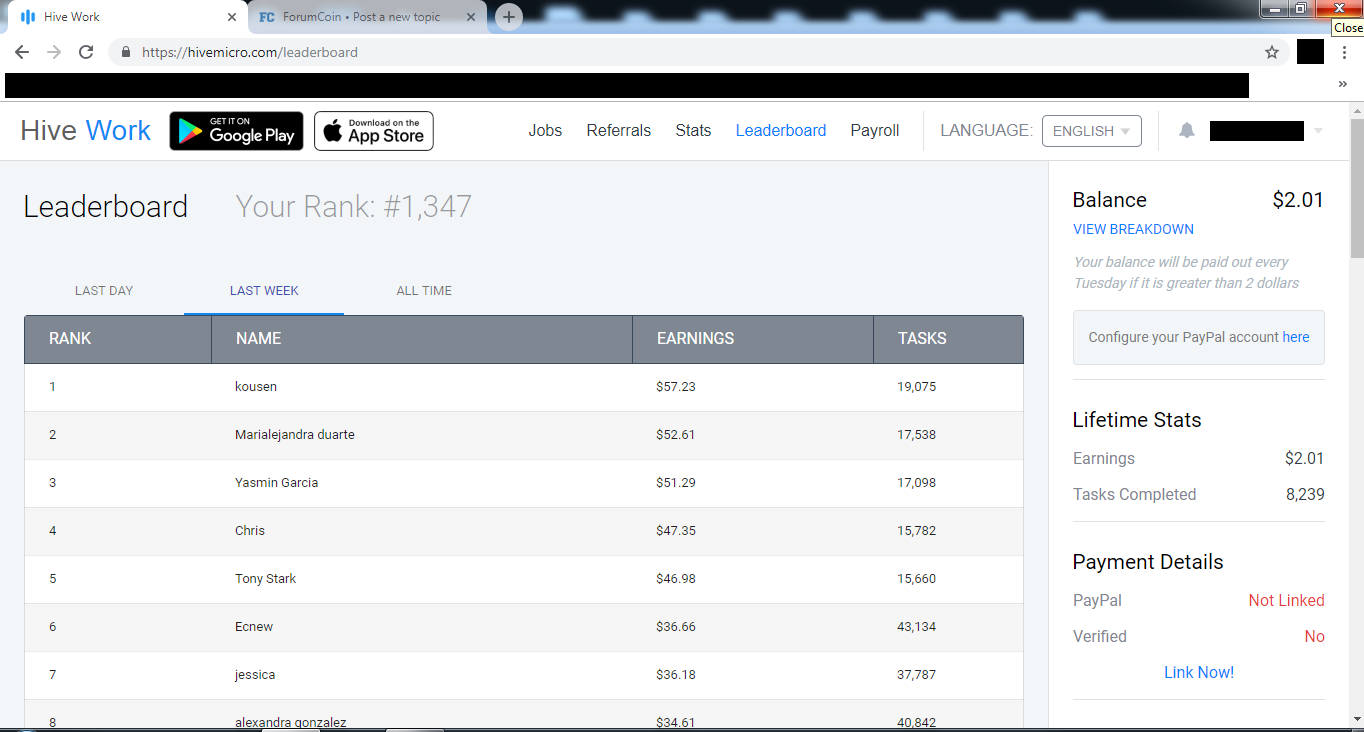Screen dimensions: 1364x732
Task: Click the lock icon in address bar
Action: pos(126,52)
